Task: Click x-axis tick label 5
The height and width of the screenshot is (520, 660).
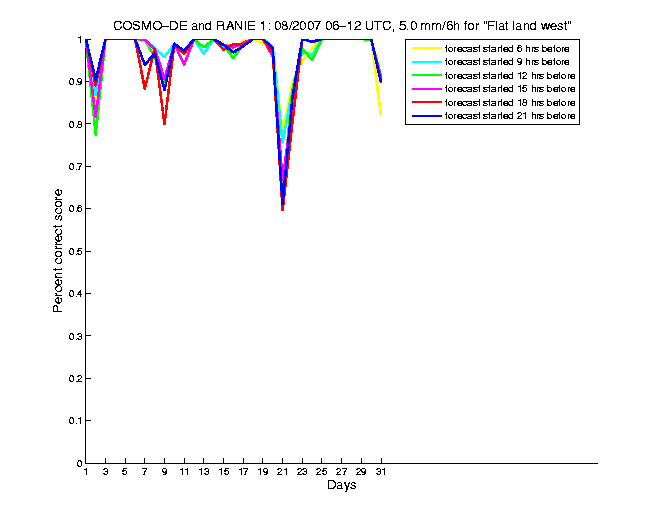Action: [x=125, y=472]
